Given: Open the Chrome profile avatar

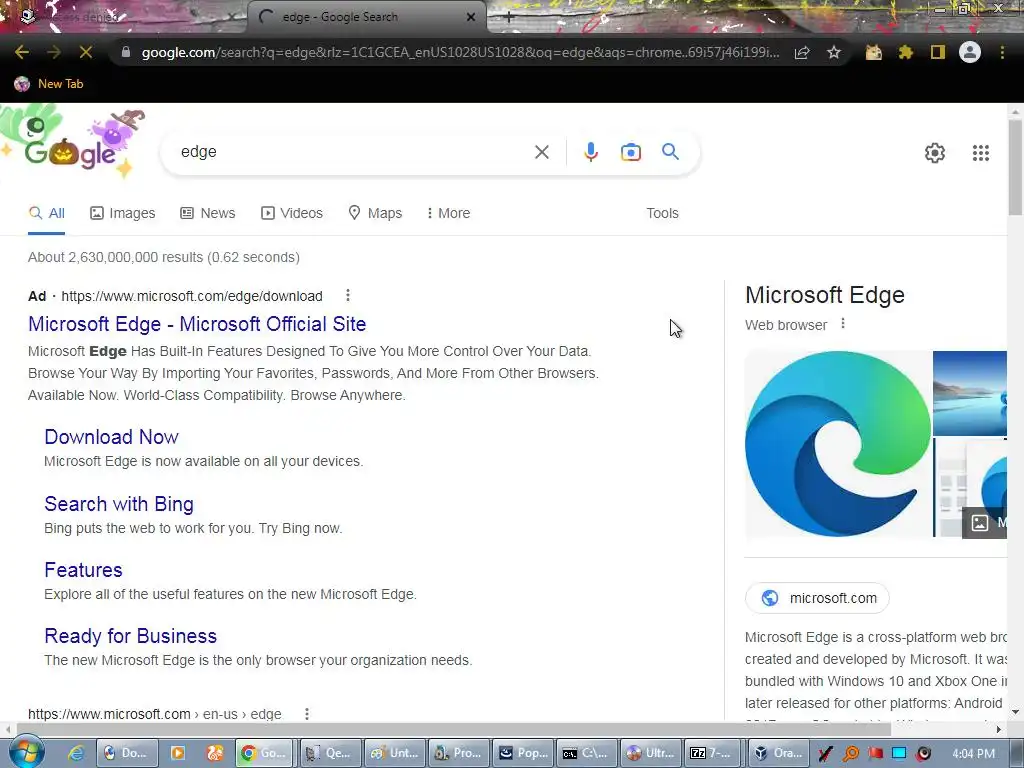Looking at the screenshot, I should [x=970, y=52].
